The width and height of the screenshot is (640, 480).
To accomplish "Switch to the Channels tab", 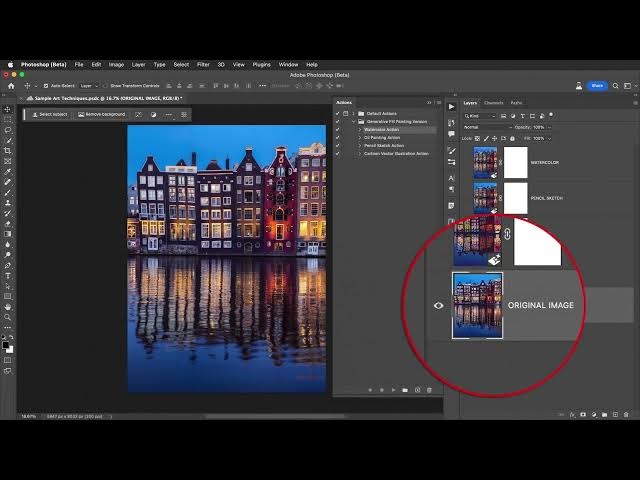I will coord(494,102).
